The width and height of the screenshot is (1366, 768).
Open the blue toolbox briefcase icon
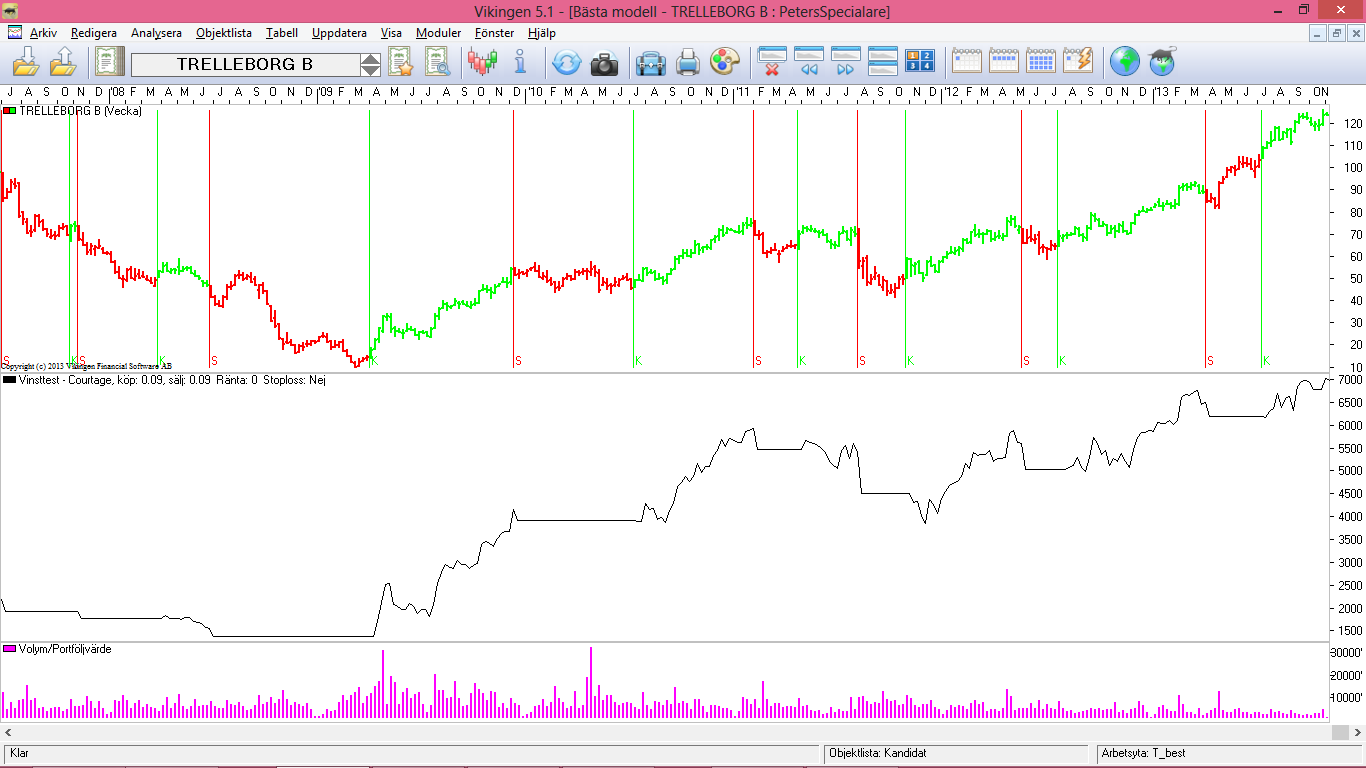[651, 64]
